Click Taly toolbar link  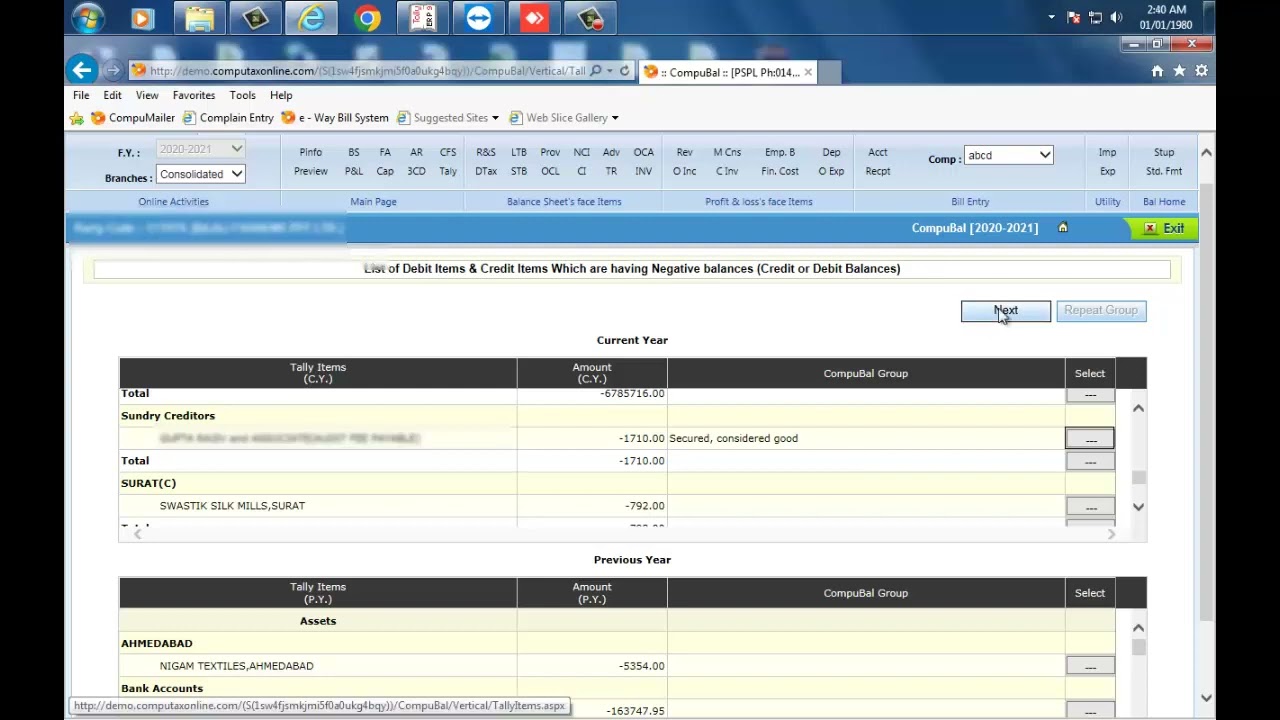[x=448, y=171]
